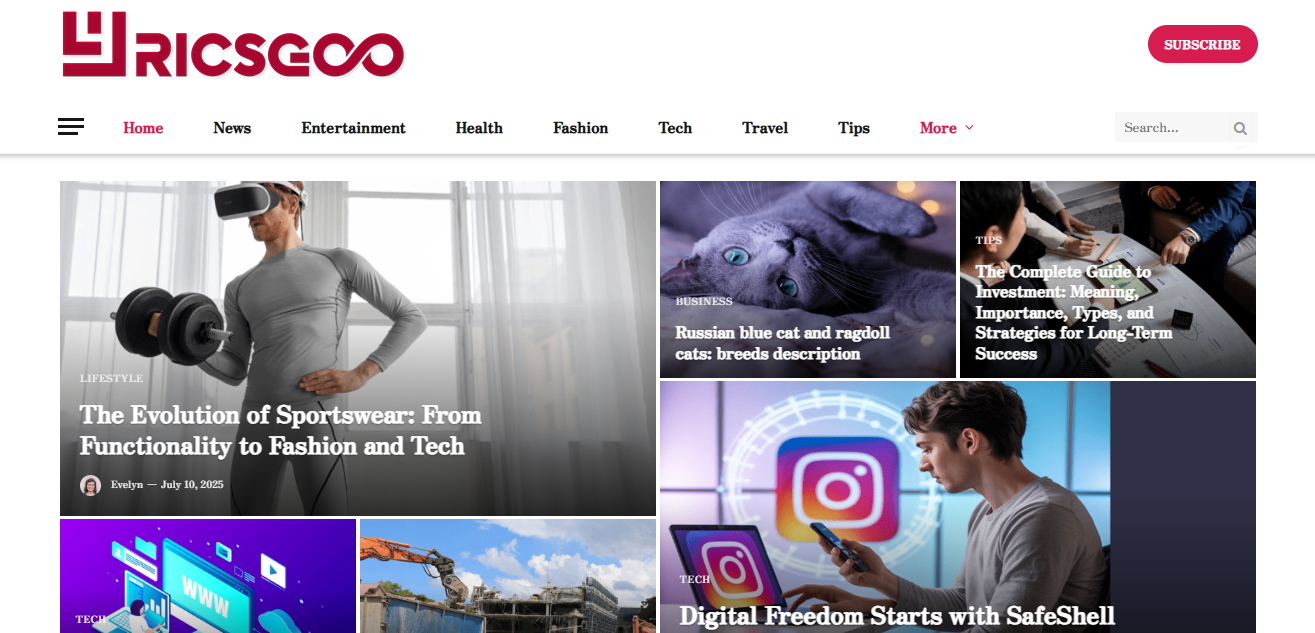Select the Health menu item
The width and height of the screenshot is (1315, 633).
tap(479, 128)
